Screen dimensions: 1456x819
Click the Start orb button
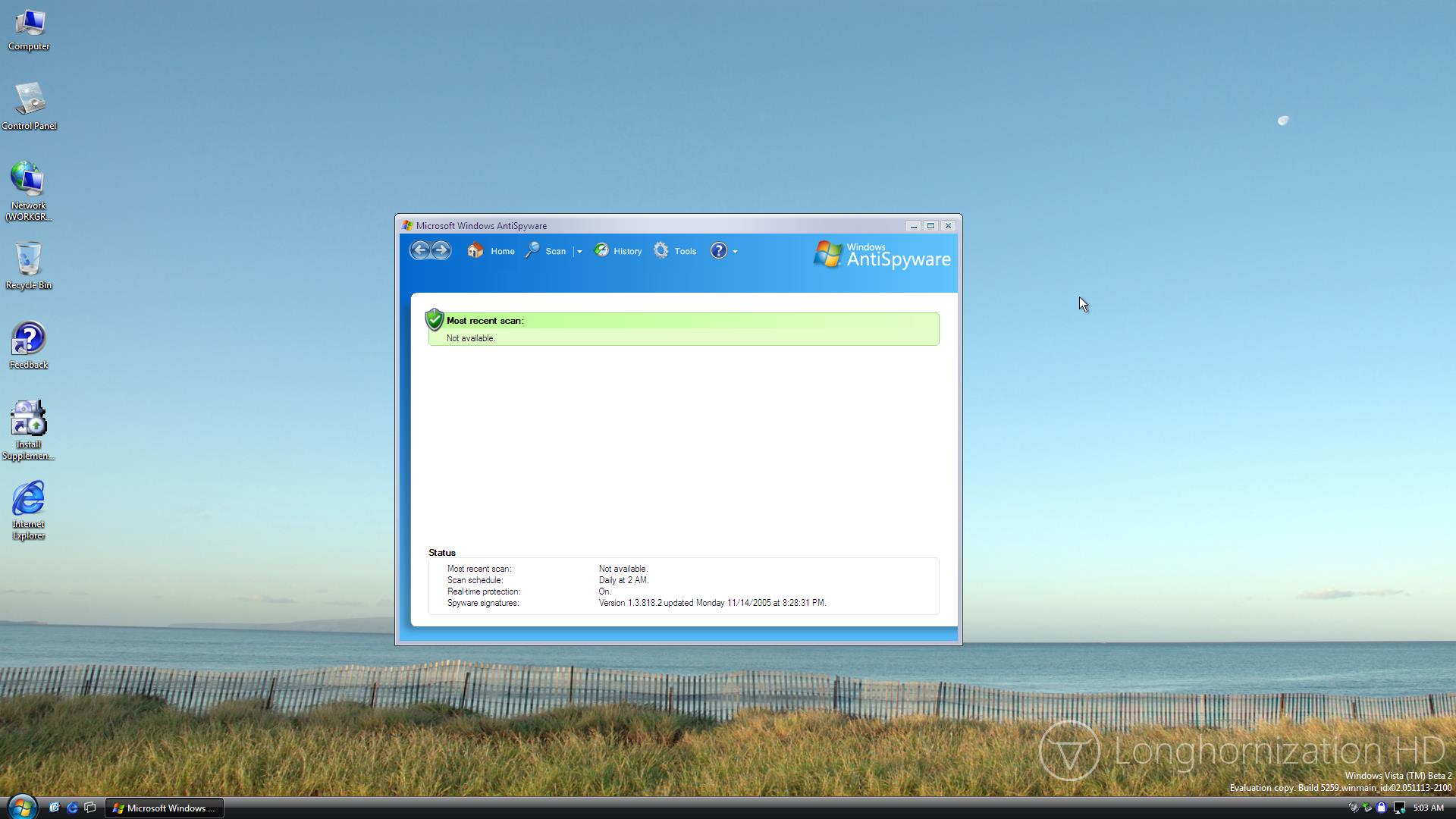click(x=22, y=807)
